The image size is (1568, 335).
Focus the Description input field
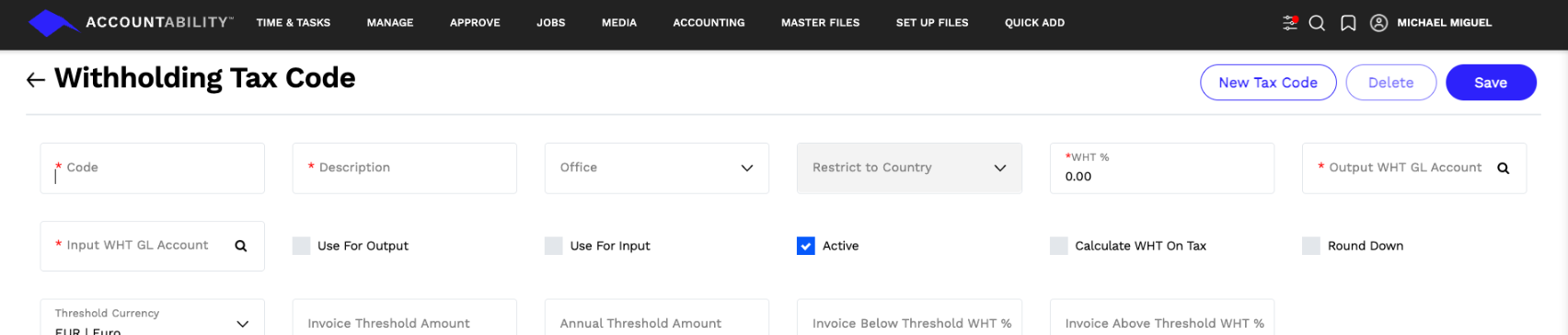pyautogui.click(x=404, y=168)
